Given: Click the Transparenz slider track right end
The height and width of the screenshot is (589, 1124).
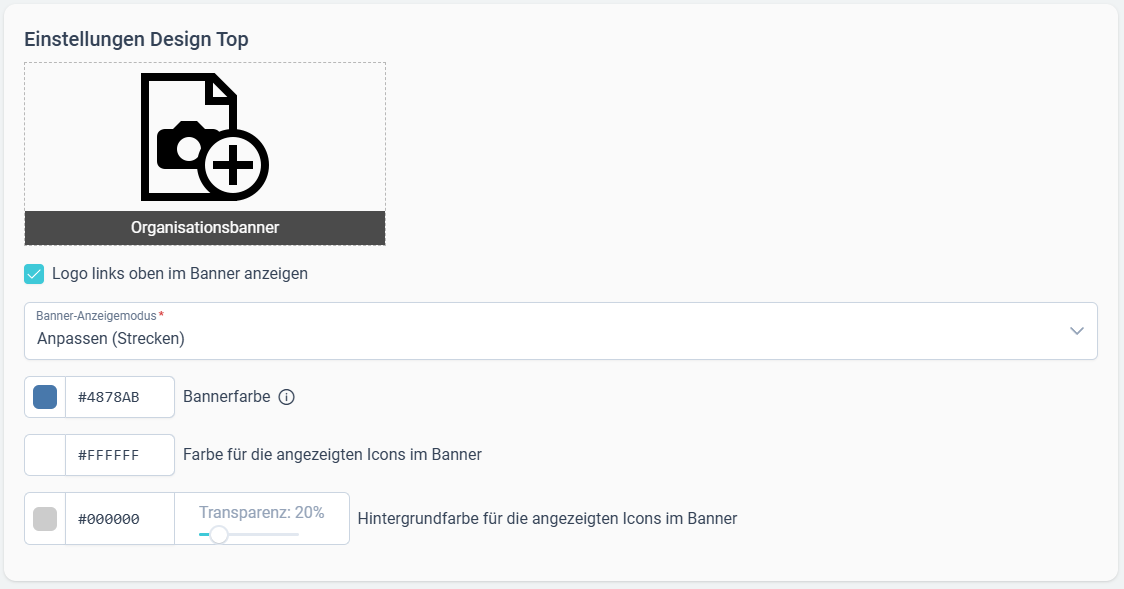Looking at the screenshot, I should coord(297,535).
